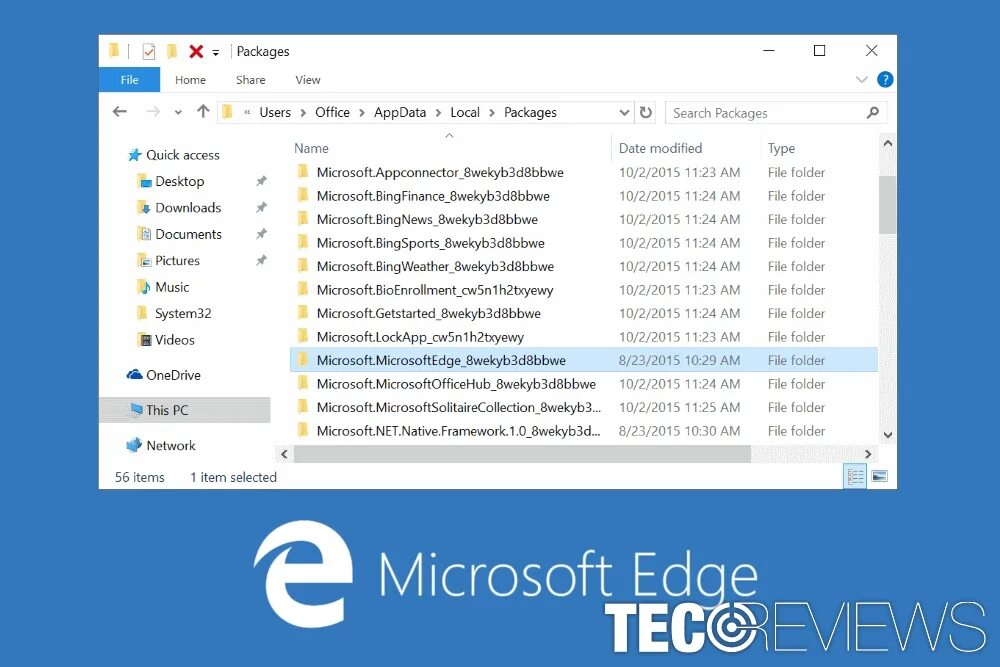Viewport: 1000px width, 667px height.
Task: Sort by the Type column header
Action: [781, 148]
